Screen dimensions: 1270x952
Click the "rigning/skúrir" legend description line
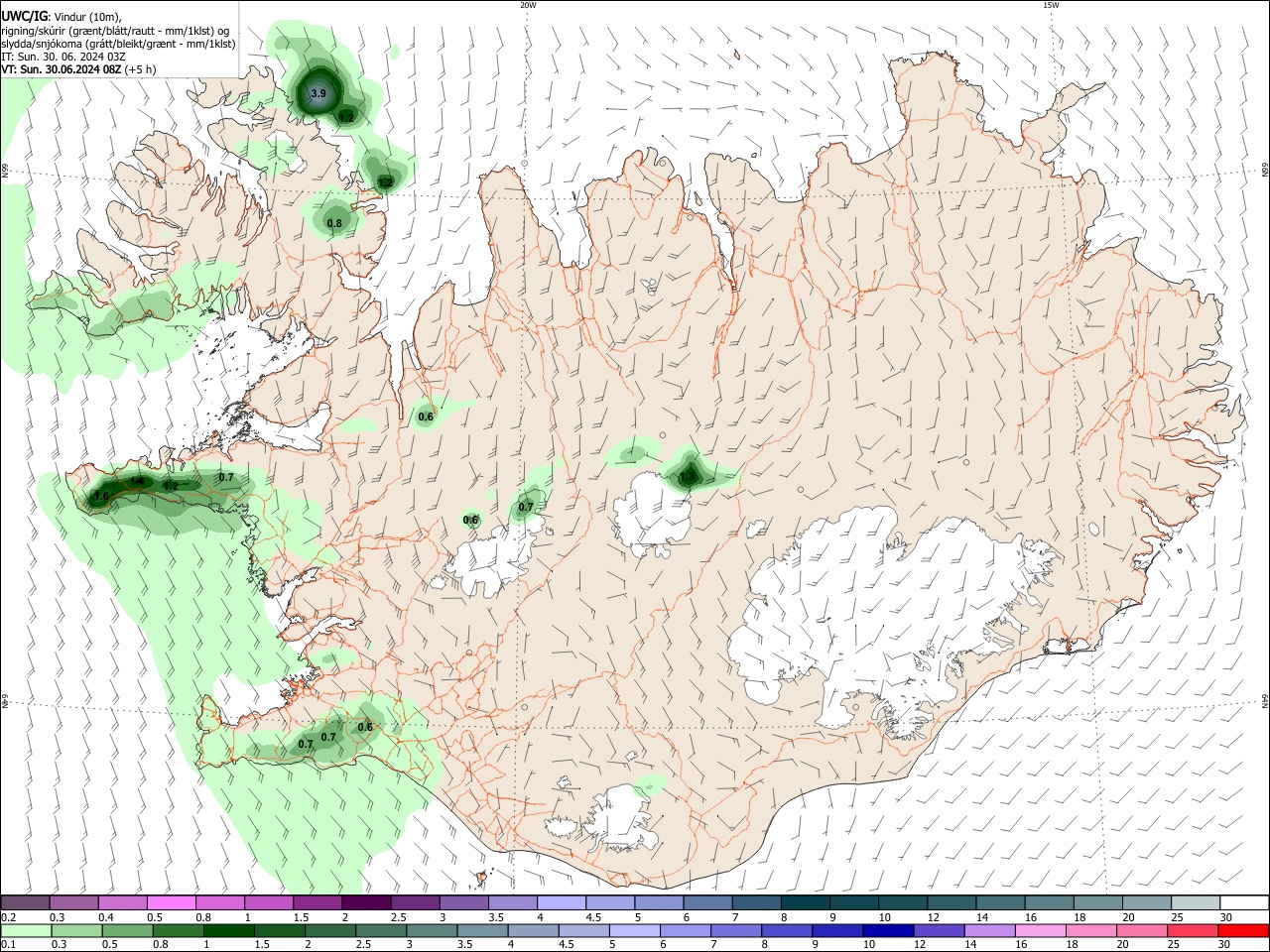coord(115,31)
